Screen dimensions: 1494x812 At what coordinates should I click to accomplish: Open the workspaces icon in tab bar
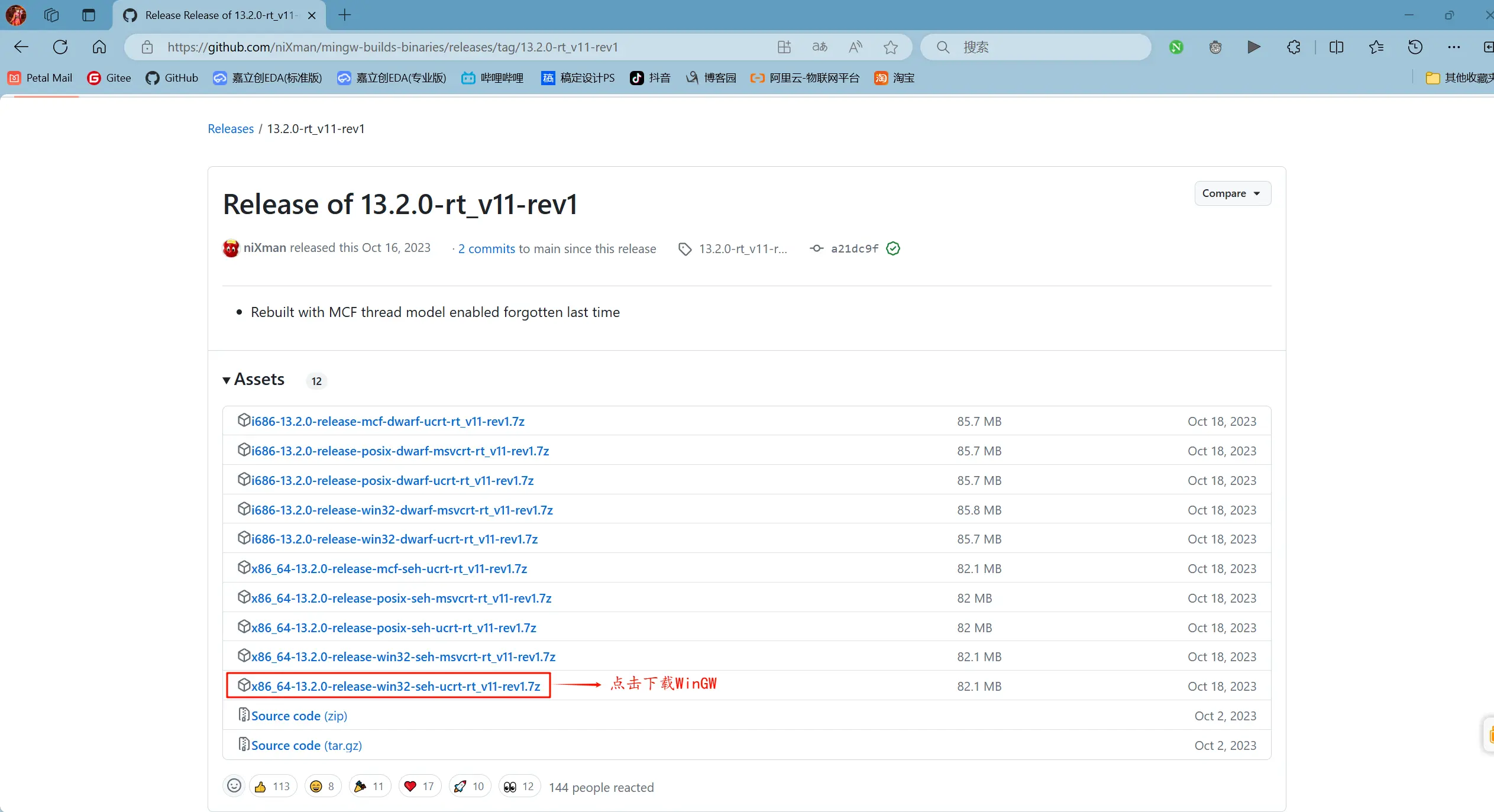[51, 15]
